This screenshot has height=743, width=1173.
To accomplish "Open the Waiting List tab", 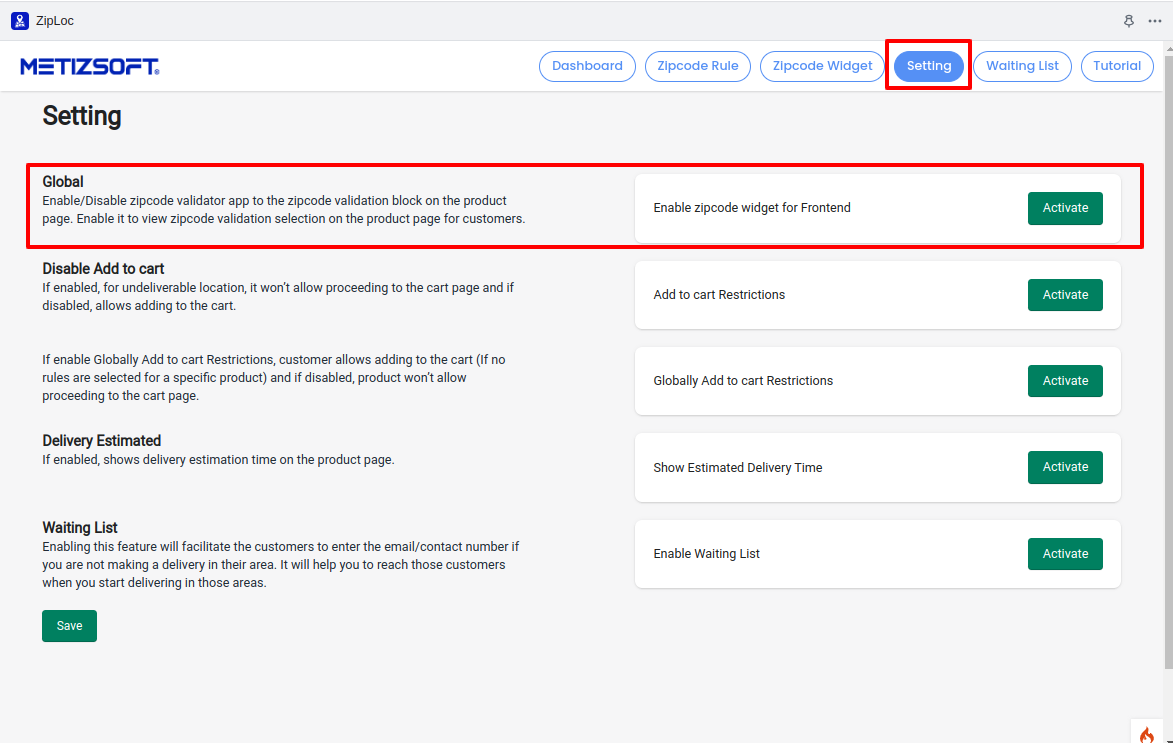I will point(1022,66).
